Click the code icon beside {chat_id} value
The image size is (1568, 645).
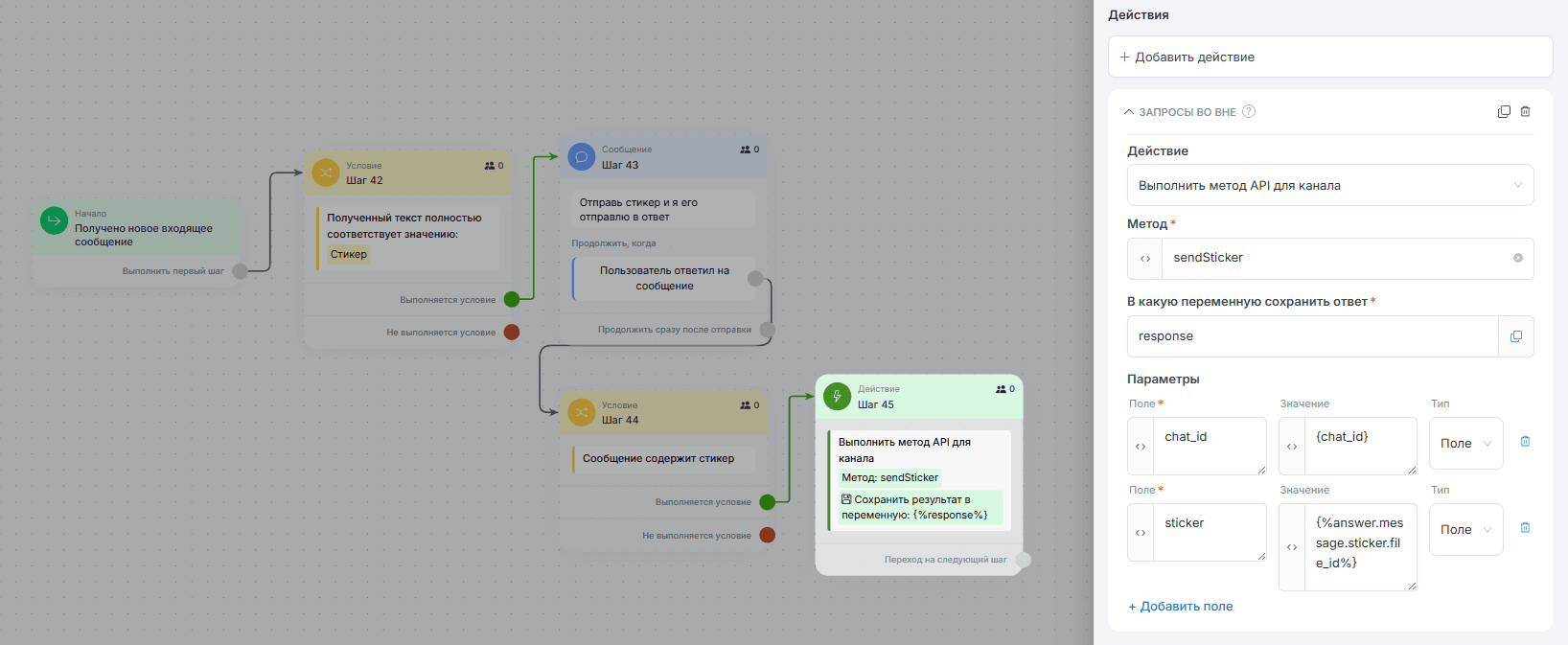tap(1292, 447)
